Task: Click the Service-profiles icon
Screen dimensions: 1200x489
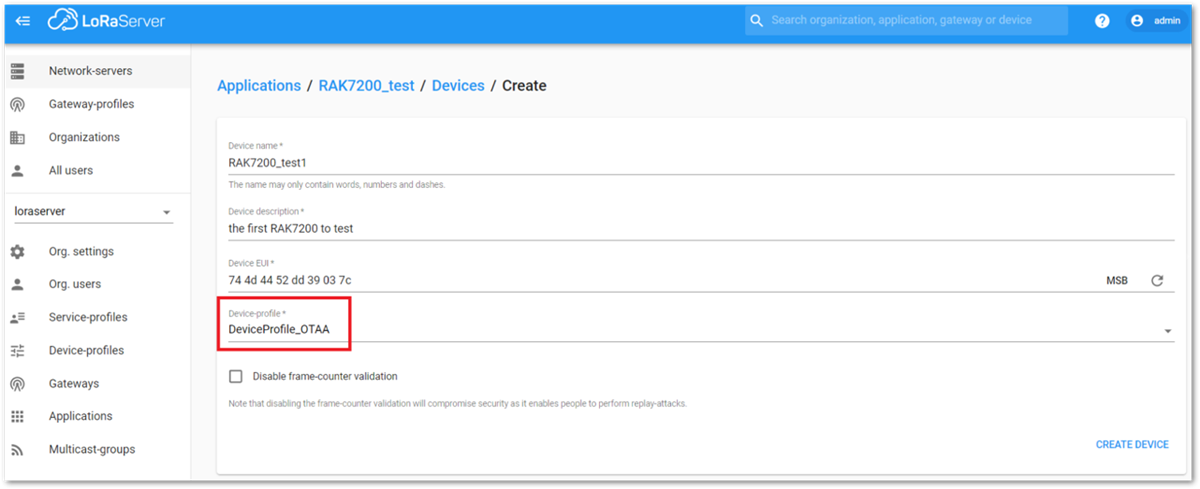Action: click(17, 318)
